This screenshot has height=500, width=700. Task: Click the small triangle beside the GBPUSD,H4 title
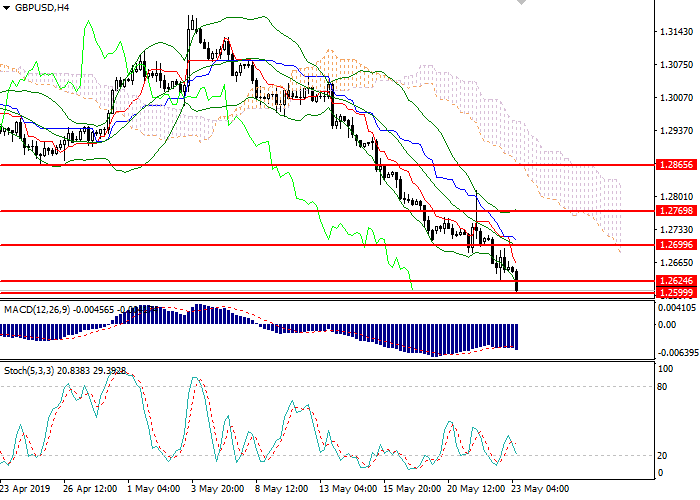[x=7, y=7]
